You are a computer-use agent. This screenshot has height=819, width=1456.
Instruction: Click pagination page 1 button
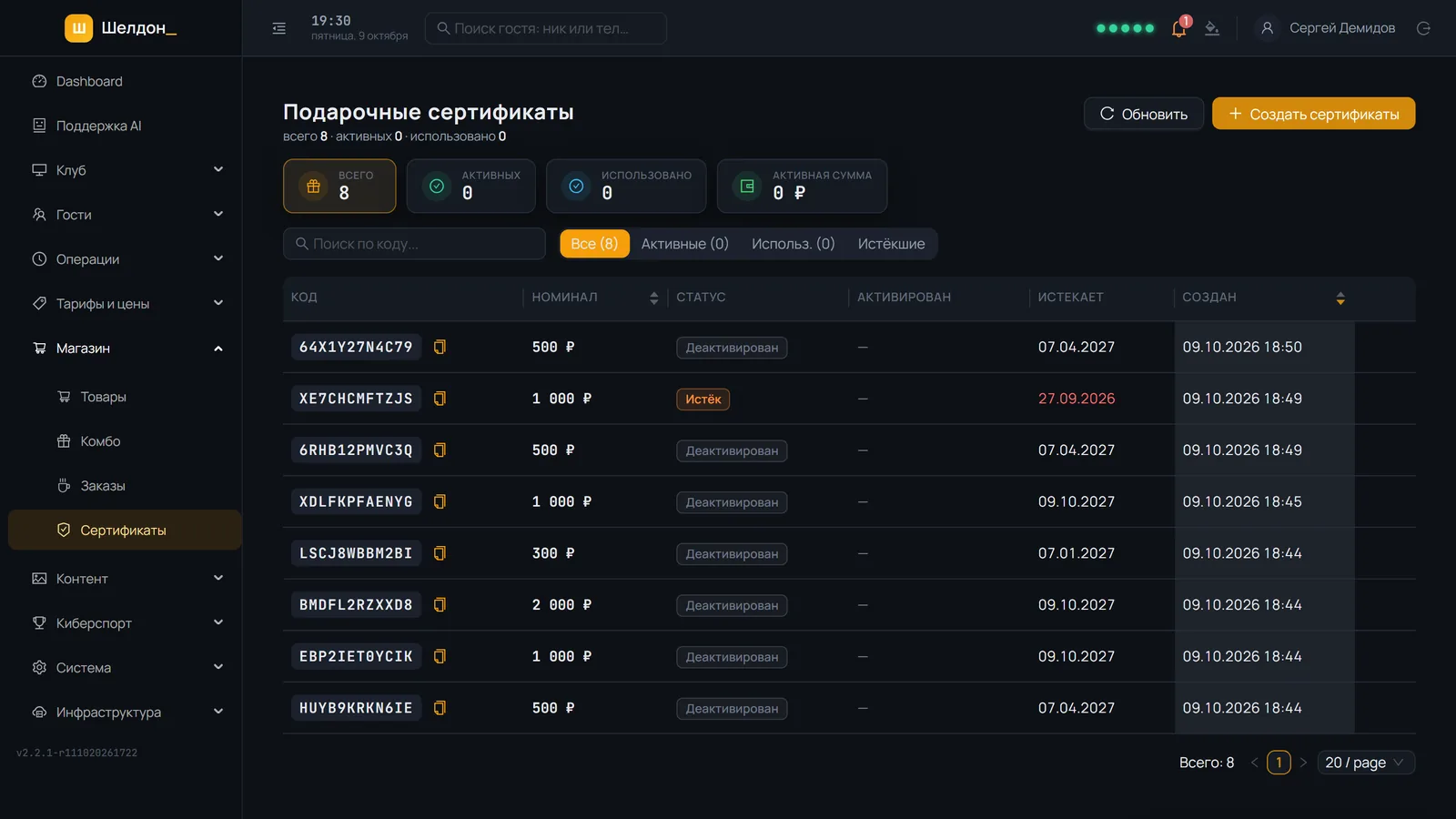(1279, 763)
